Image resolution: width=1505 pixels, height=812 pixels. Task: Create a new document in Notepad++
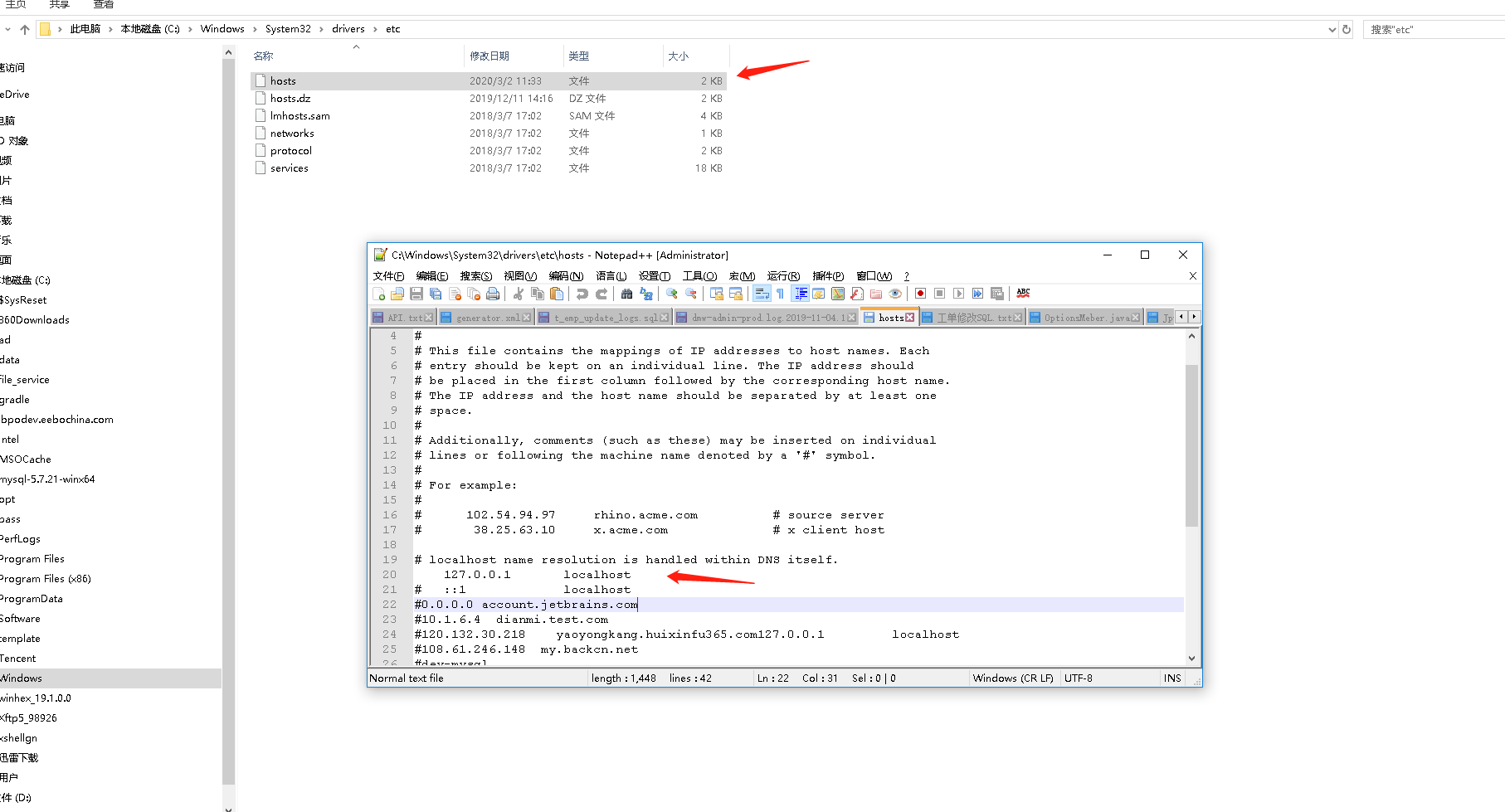pos(378,294)
